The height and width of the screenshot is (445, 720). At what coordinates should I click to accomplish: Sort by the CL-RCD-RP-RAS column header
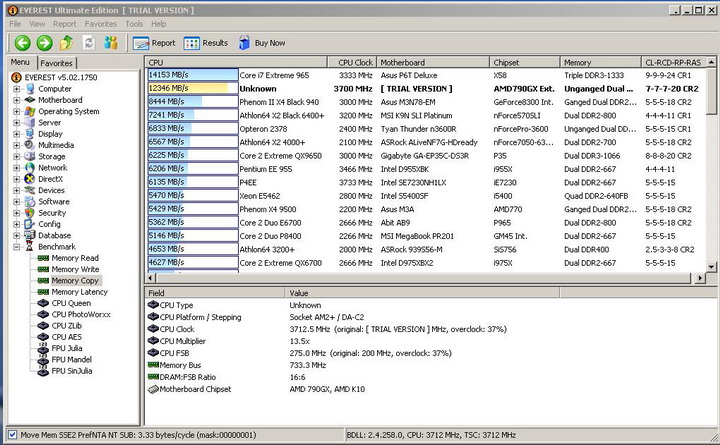(x=674, y=62)
